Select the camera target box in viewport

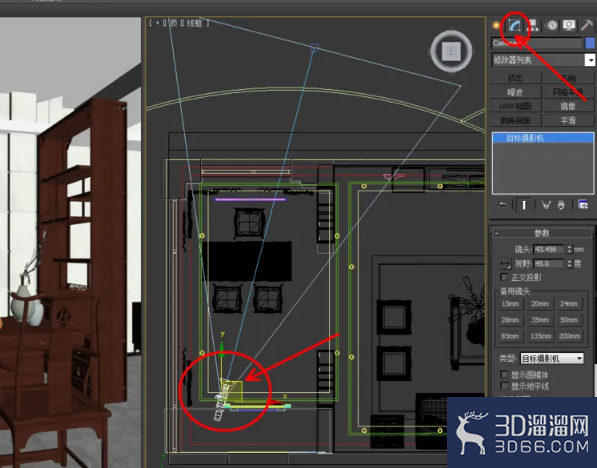click(x=314, y=48)
